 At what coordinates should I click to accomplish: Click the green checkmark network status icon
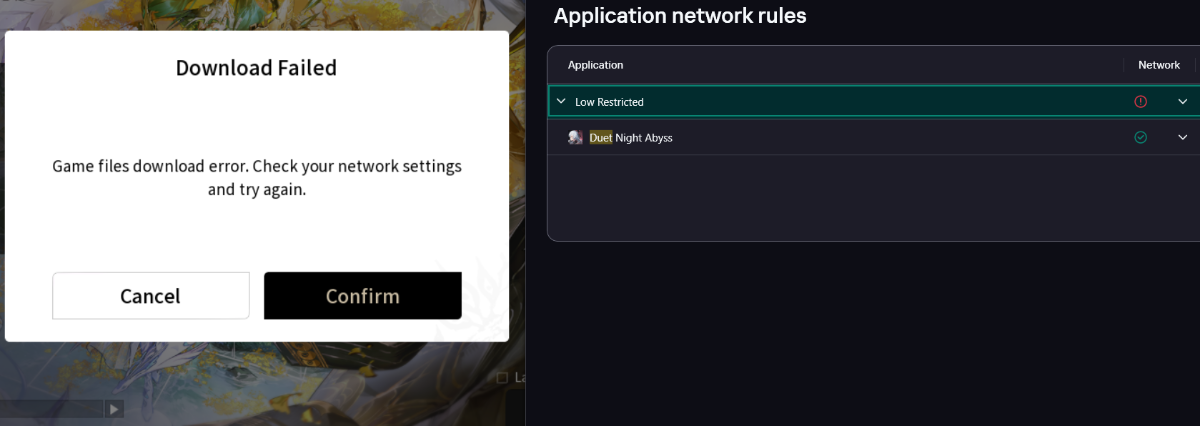tap(1140, 137)
